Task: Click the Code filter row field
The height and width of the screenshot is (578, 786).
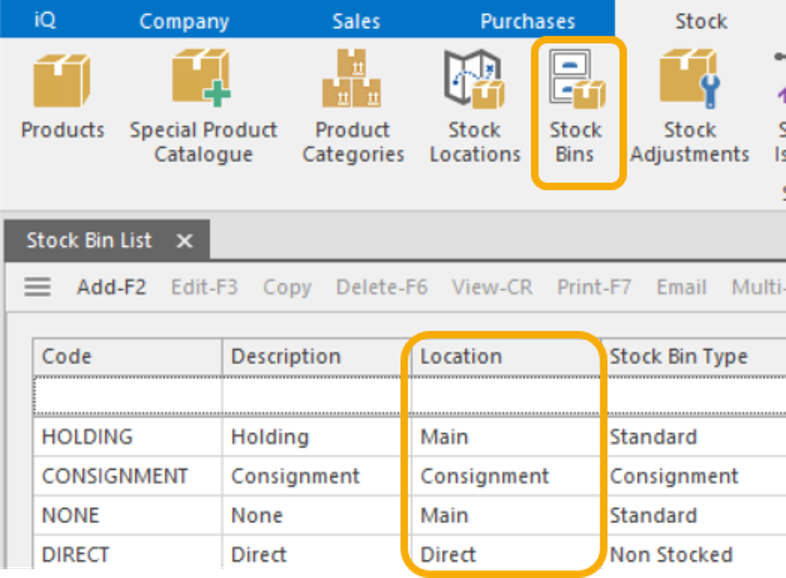Action: tap(128, 396)
